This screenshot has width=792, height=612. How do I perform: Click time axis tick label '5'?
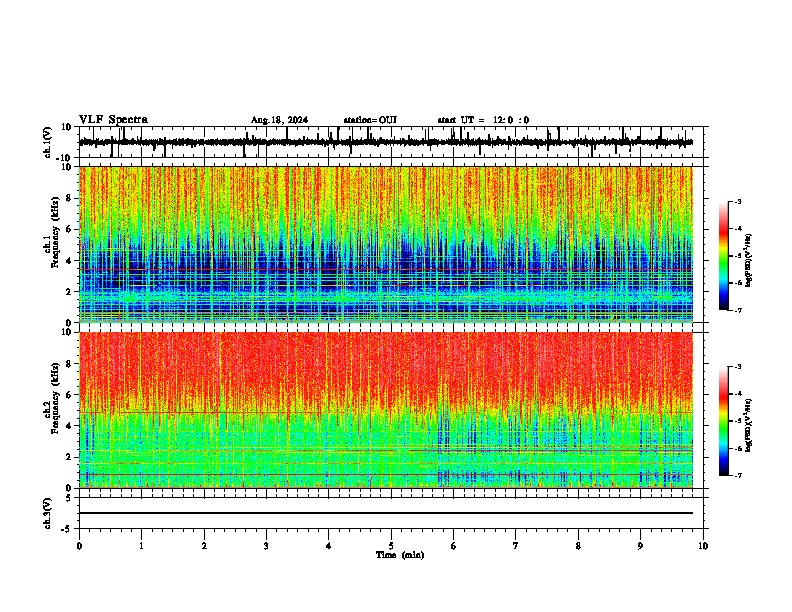tap(391, 546)
